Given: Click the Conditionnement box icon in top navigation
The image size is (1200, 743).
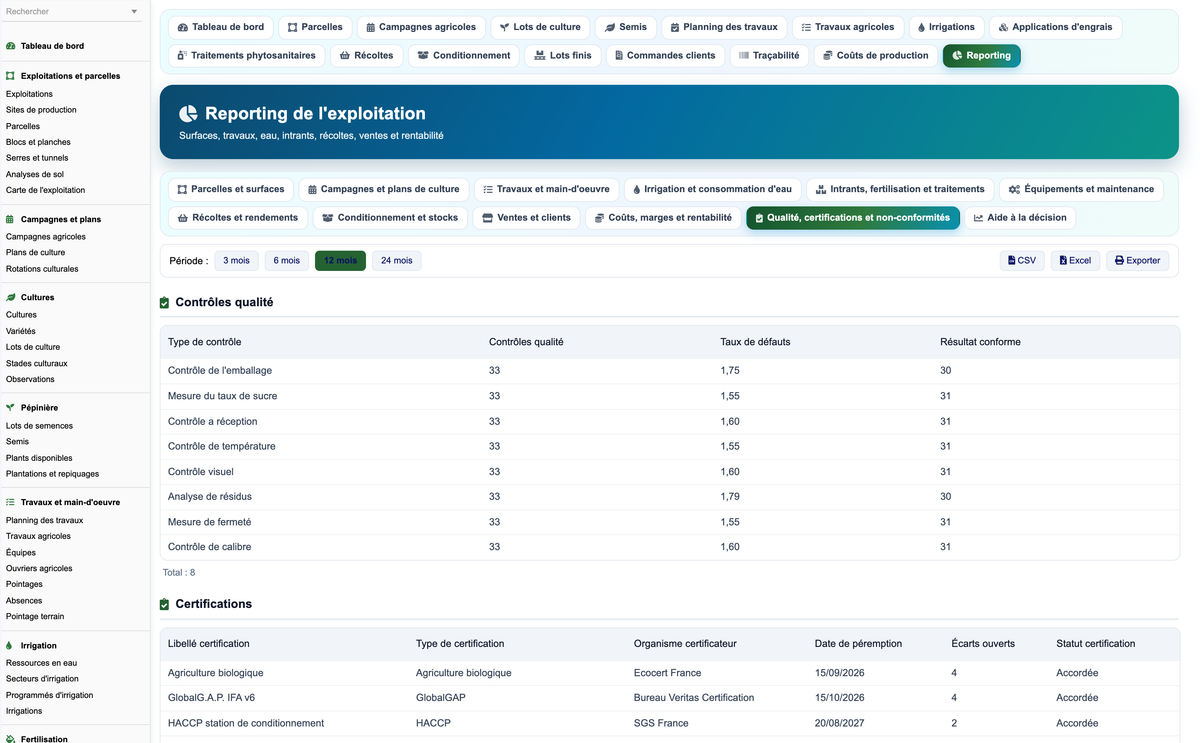Looking at the screenshot, I should [423, 56].
